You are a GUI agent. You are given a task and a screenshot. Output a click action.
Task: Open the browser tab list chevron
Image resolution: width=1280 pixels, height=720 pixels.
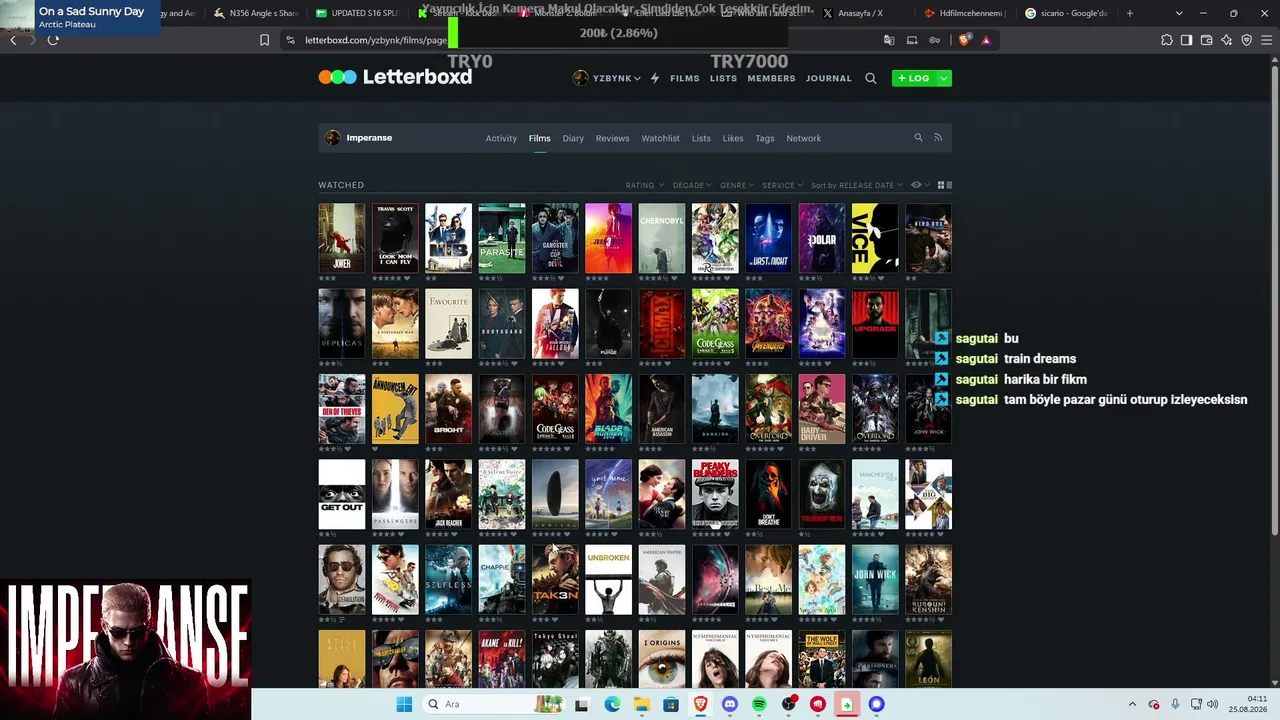[1179, 13]
